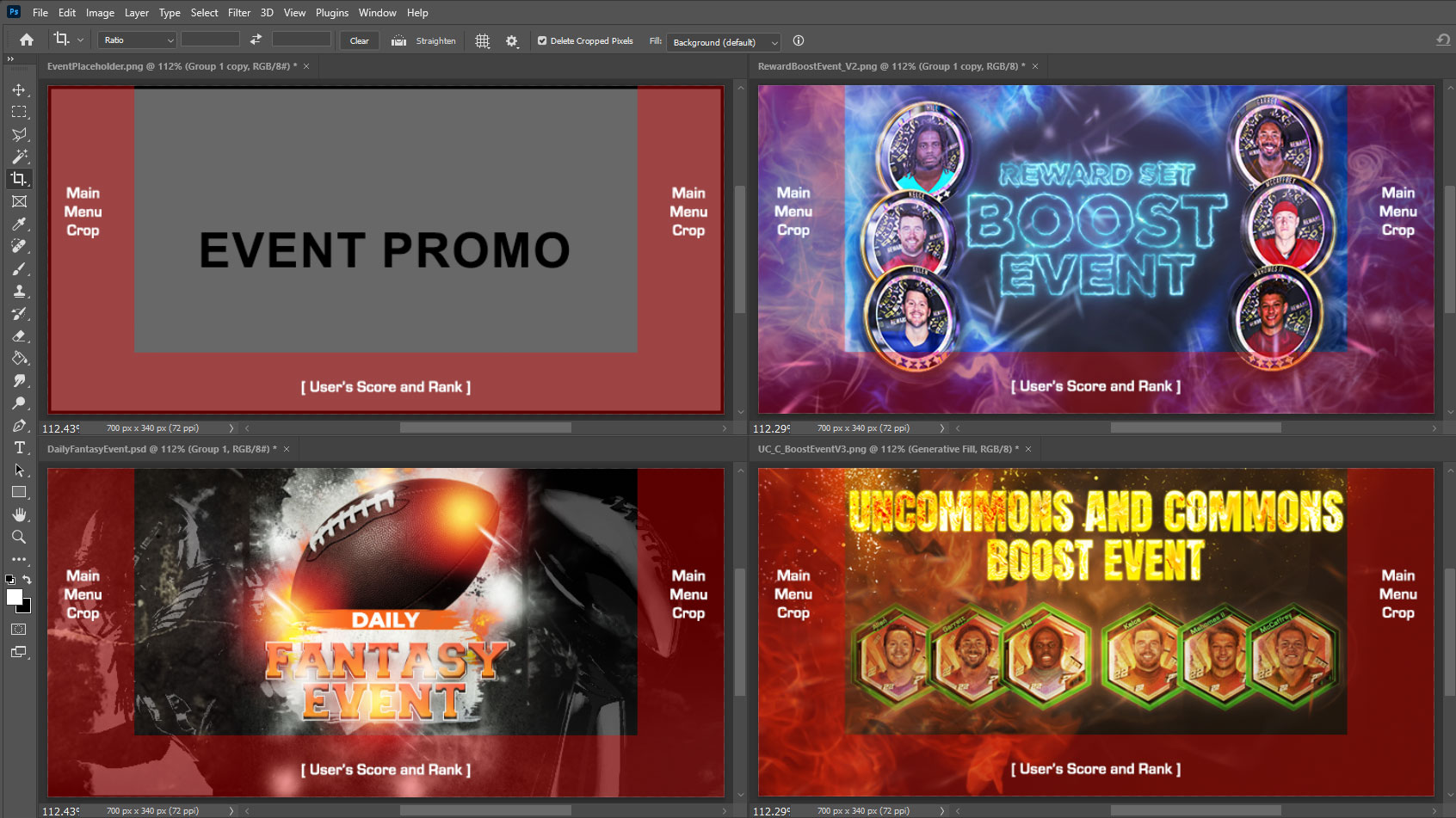Open the crop settings gear menu
Viewport: 1456px width, 818px height.
512,40
